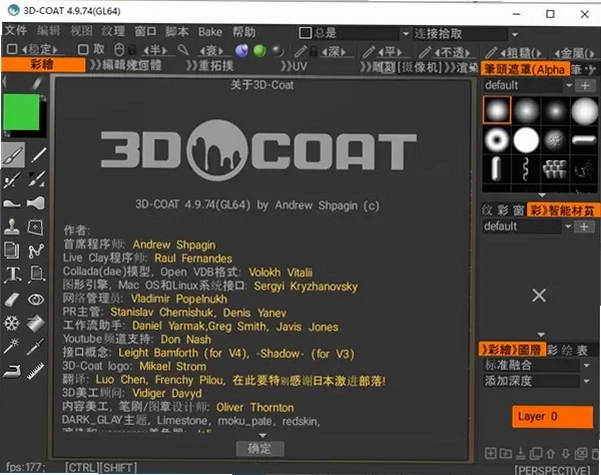Open the 添加深度 depth mode dropdown

(586, 381)
